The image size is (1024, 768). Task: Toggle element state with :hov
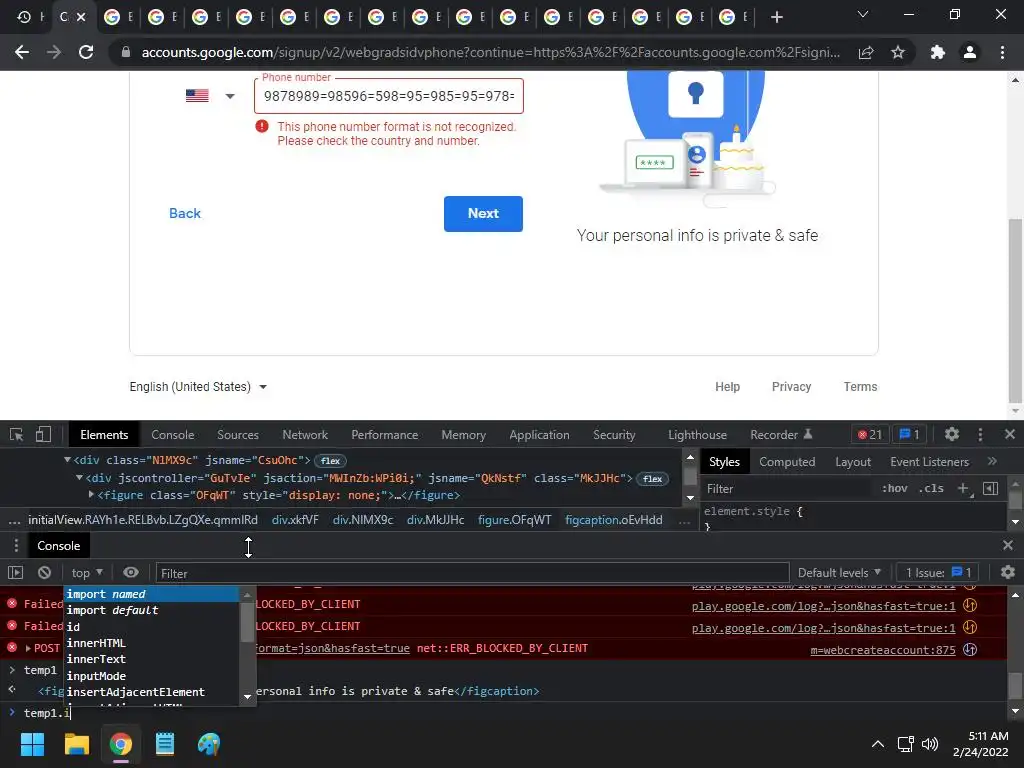tap(895, 488)
